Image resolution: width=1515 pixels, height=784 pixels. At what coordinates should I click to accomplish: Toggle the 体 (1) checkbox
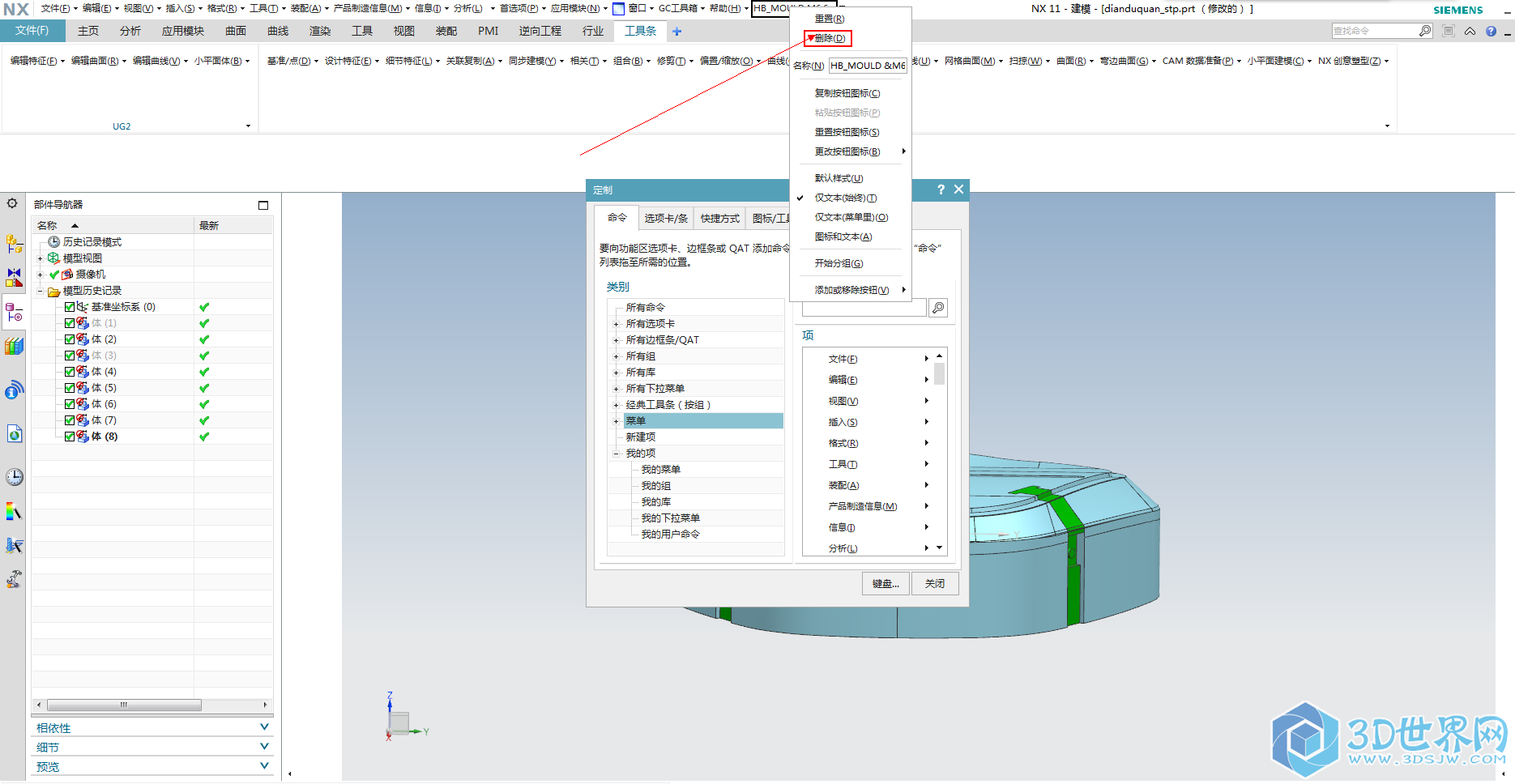pos(70,323)
